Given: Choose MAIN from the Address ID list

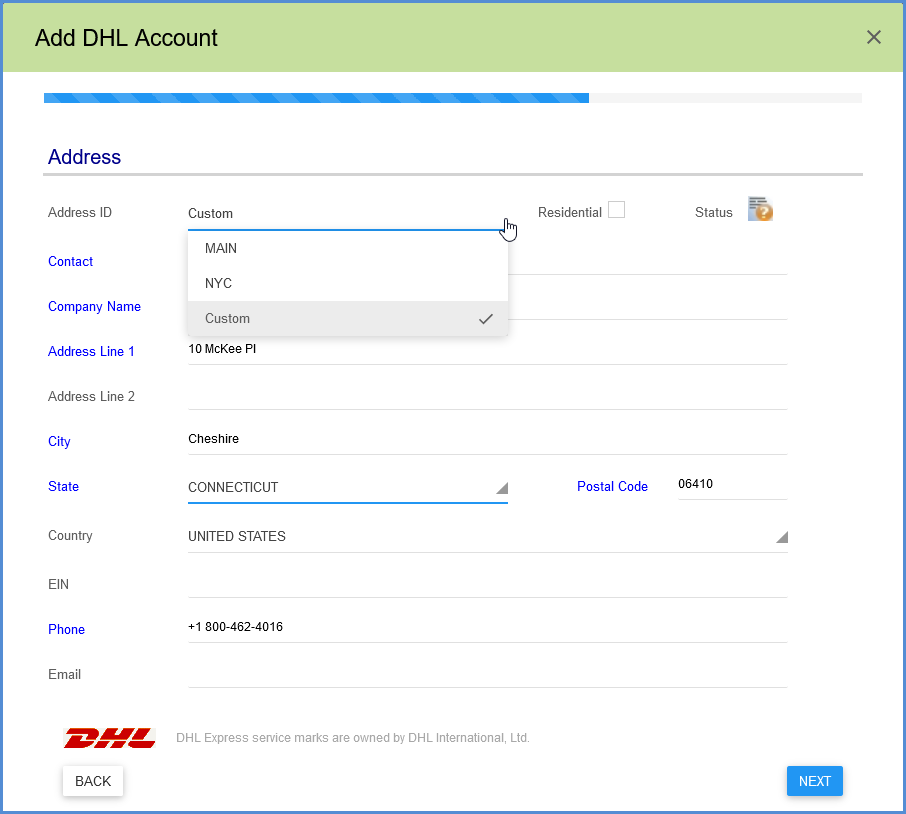Looking at the screenshot, I should (x=348, y=248).
